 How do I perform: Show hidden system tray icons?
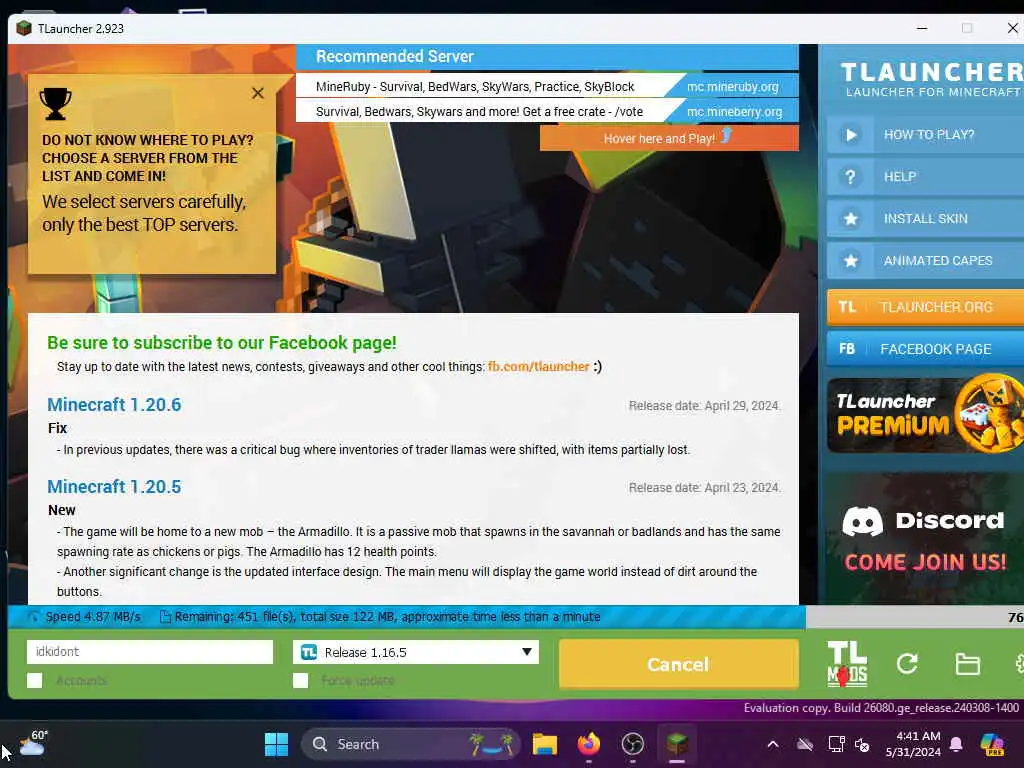(773, 744)
